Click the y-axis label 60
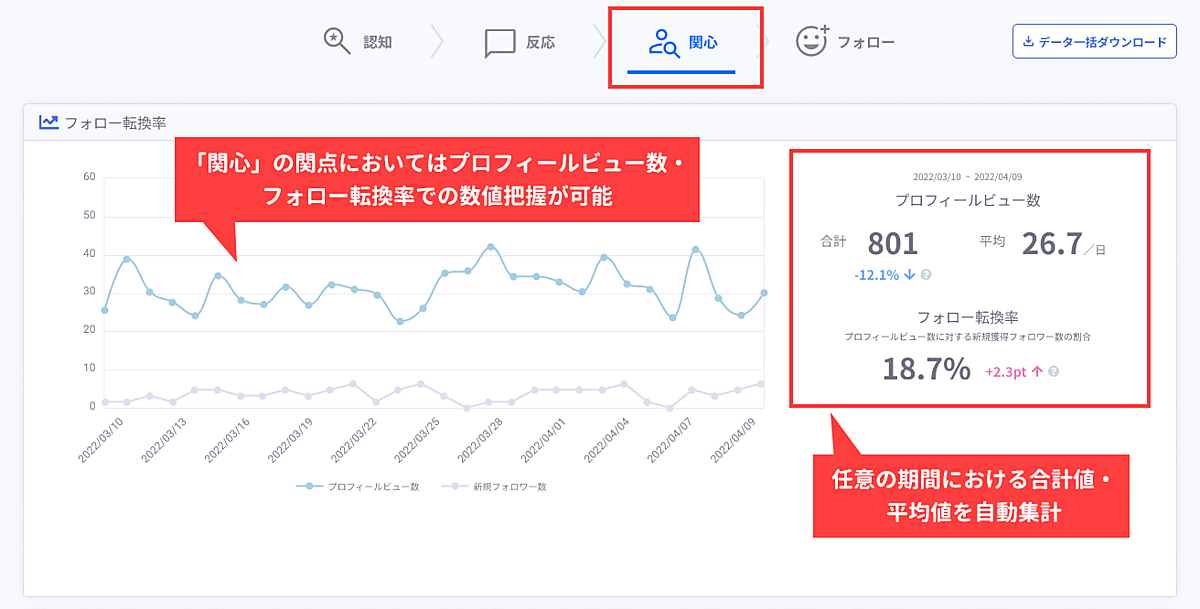Screen dimensions: 1200x609 [89, 177]
